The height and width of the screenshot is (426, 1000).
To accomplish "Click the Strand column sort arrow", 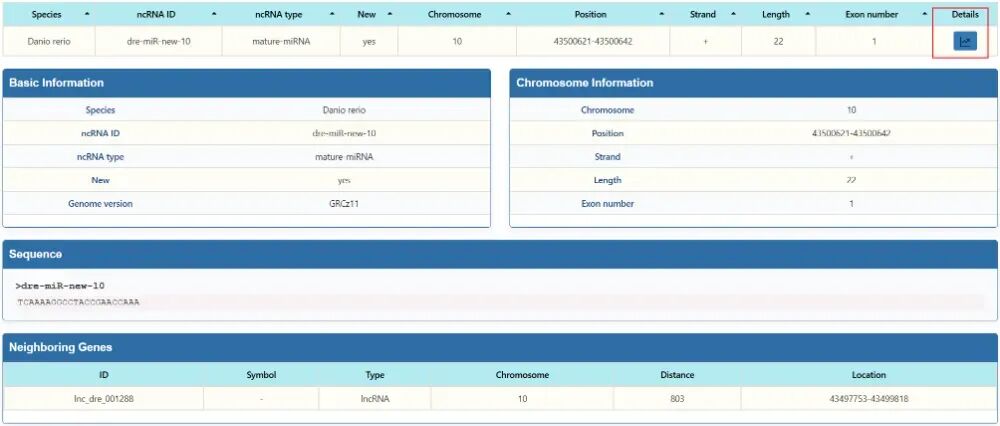I will 733,14.
